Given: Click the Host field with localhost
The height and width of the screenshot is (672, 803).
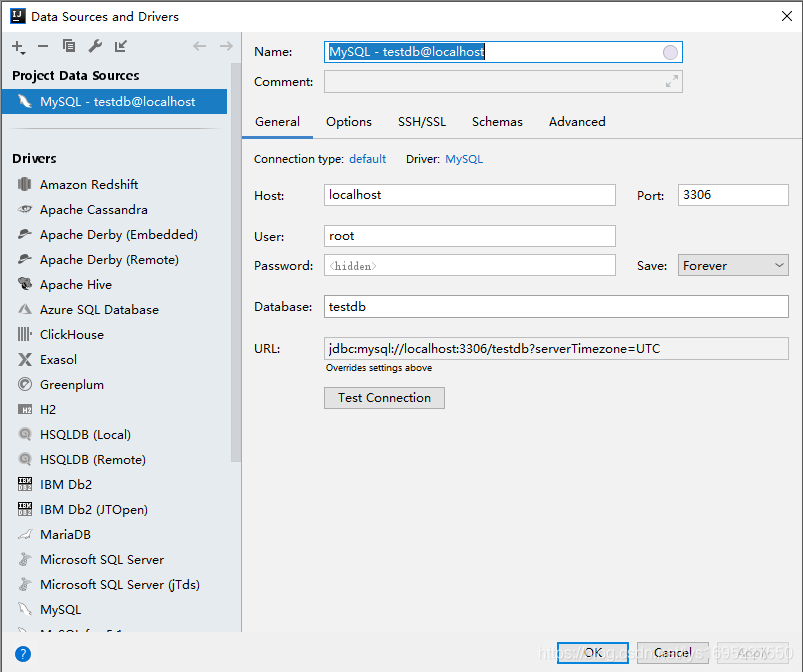Looking at the screenshot, I should pyautogui.click(x=470, y=195).
